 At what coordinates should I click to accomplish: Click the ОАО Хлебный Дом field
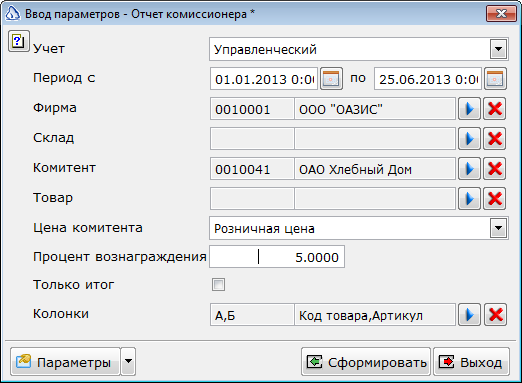click(x=375, y=169)
